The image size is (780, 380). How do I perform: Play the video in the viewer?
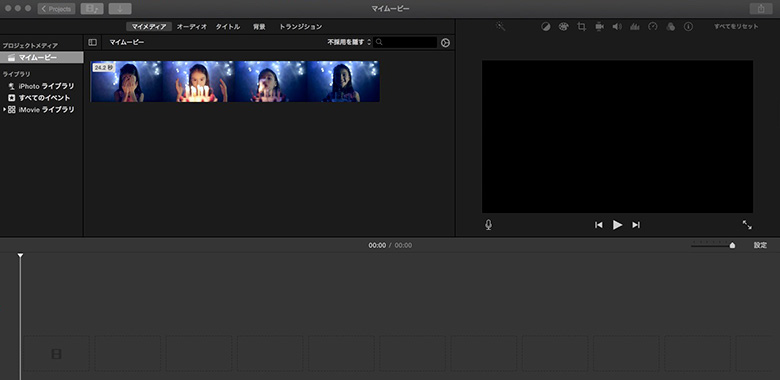[x=617, y=225]
